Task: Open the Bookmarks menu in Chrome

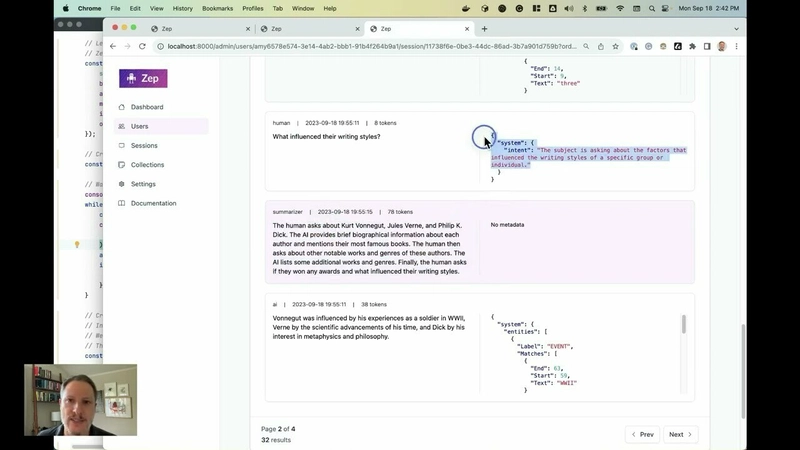Action: [x=217, y=8]
